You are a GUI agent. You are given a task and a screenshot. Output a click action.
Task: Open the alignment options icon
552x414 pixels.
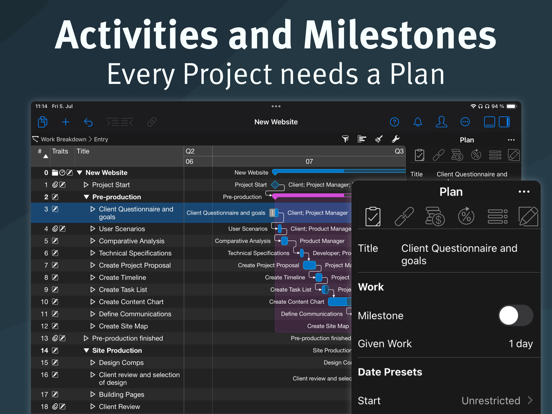[x=362, y=139]
